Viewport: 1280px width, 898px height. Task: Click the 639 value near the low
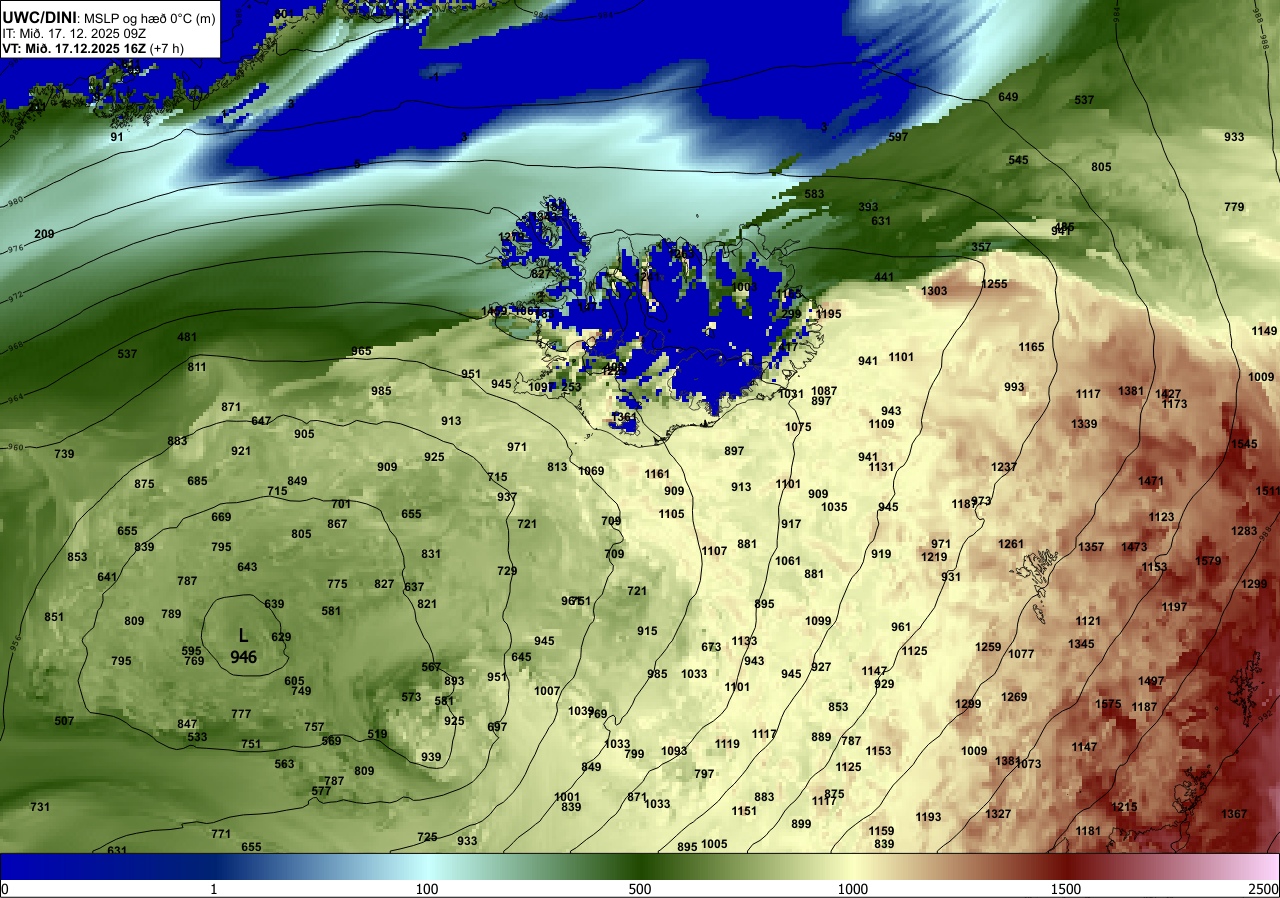pos(274,604)
